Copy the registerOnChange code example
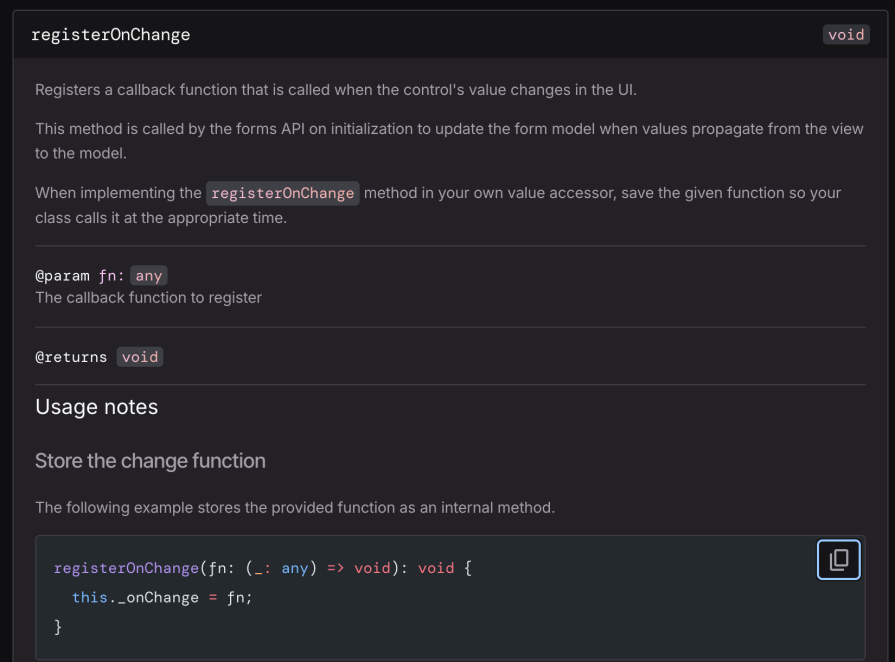 tap(838, 559)
